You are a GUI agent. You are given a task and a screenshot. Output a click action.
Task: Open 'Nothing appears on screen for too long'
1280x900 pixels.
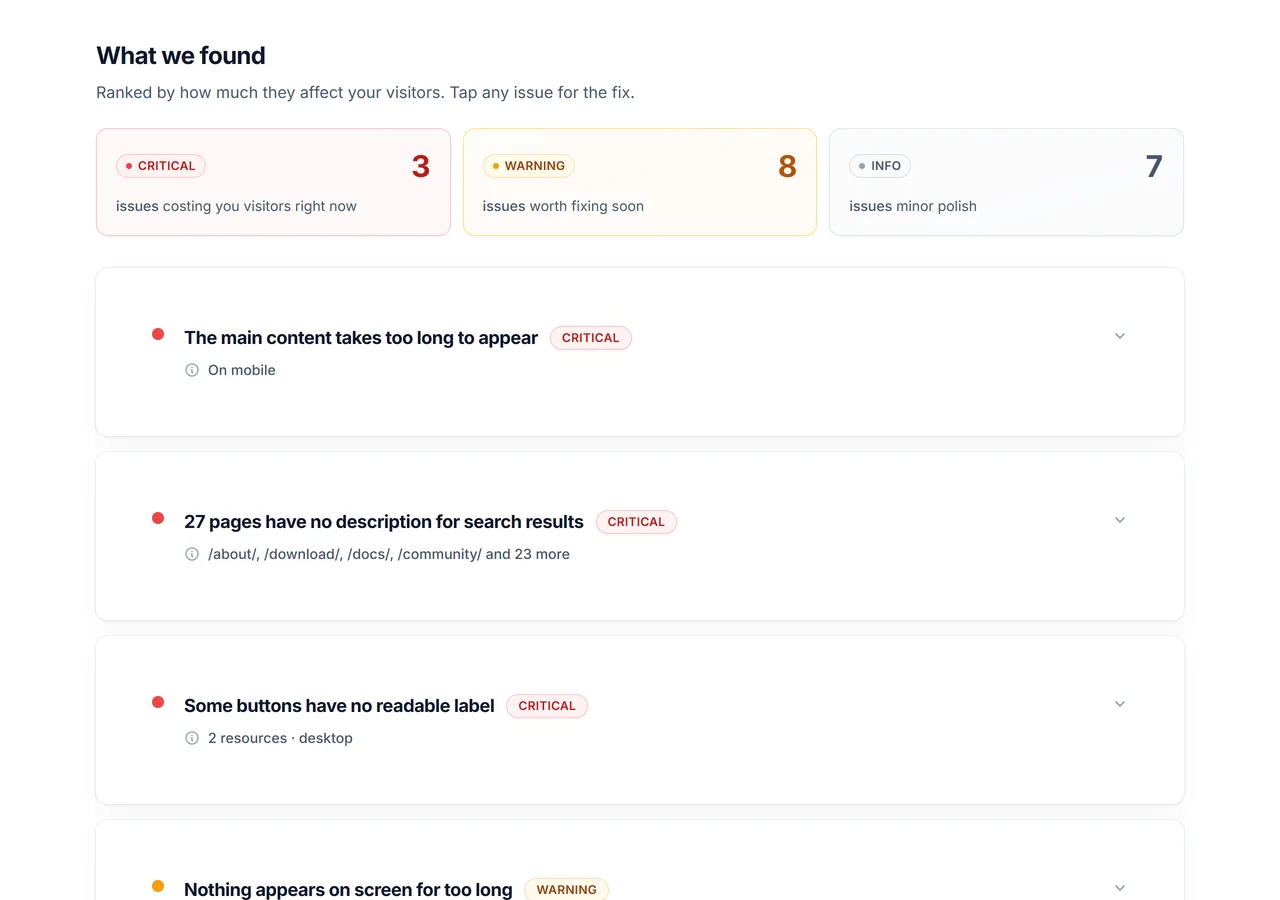348,889
